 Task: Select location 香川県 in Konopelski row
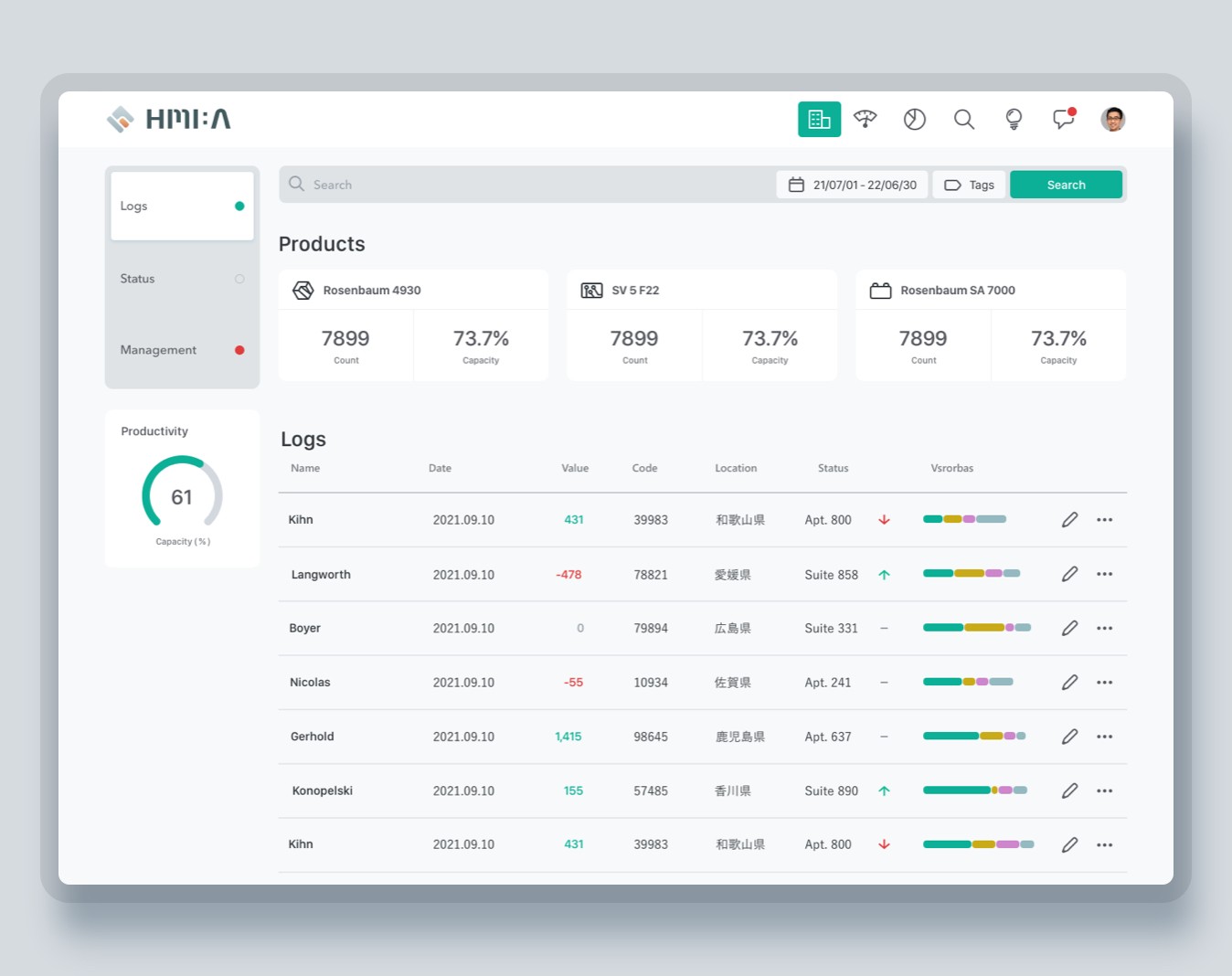point(733,791)
